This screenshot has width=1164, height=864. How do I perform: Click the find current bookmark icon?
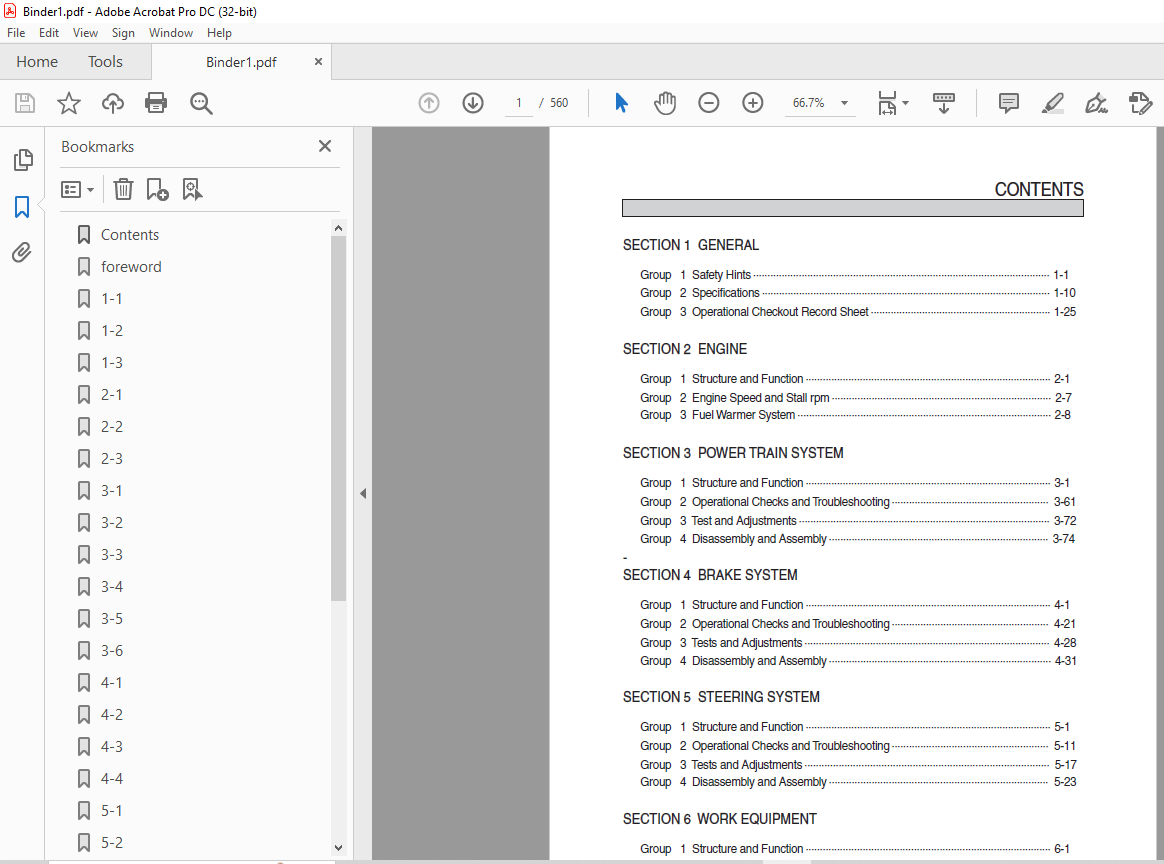click(x=192, y=189)
